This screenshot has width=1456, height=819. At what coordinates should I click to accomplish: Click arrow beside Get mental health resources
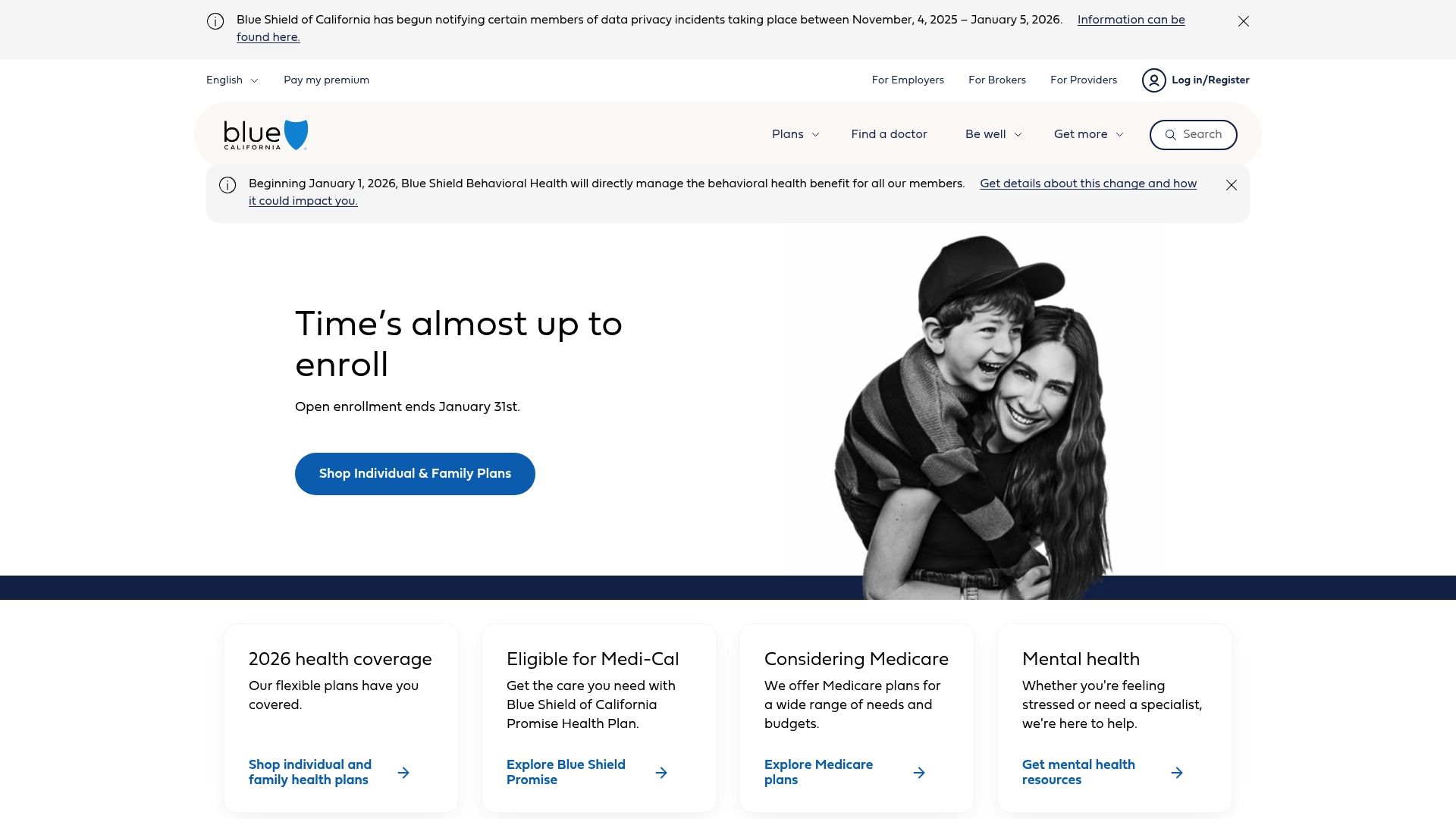coord(1177,773)
